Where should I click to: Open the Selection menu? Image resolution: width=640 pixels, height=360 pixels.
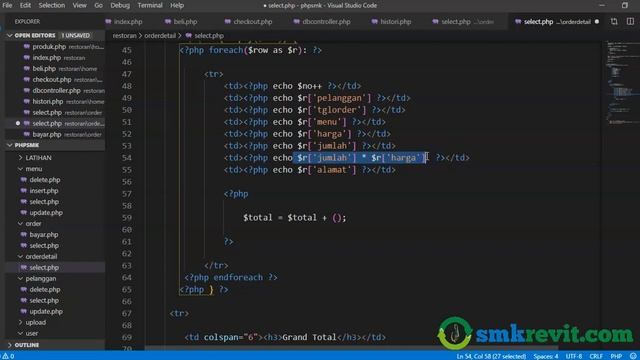click(52, 5)
